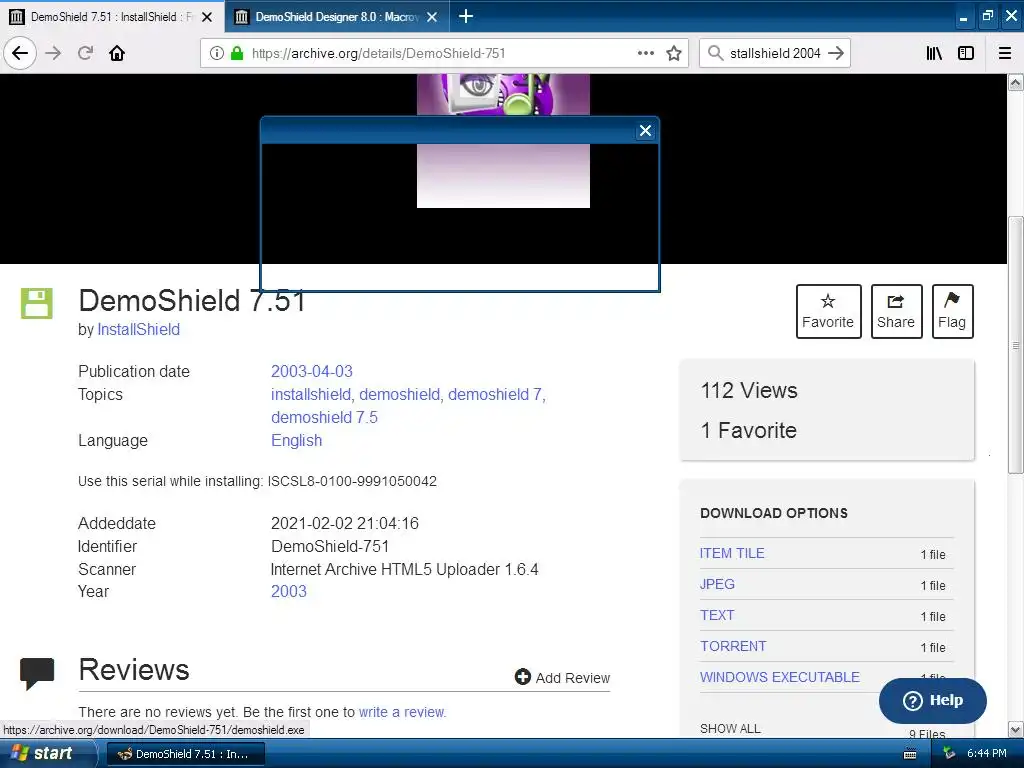Click the page scrollbar up arrow

click(x=1015, y=82)
